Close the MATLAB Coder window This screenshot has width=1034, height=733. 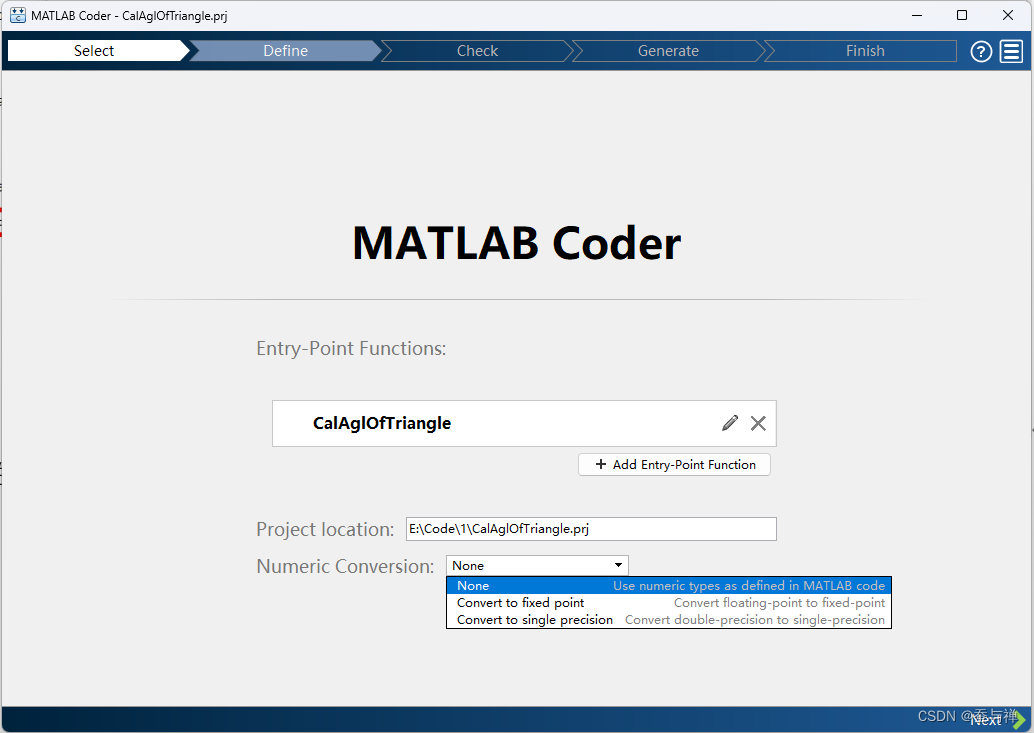point(1008,15)
